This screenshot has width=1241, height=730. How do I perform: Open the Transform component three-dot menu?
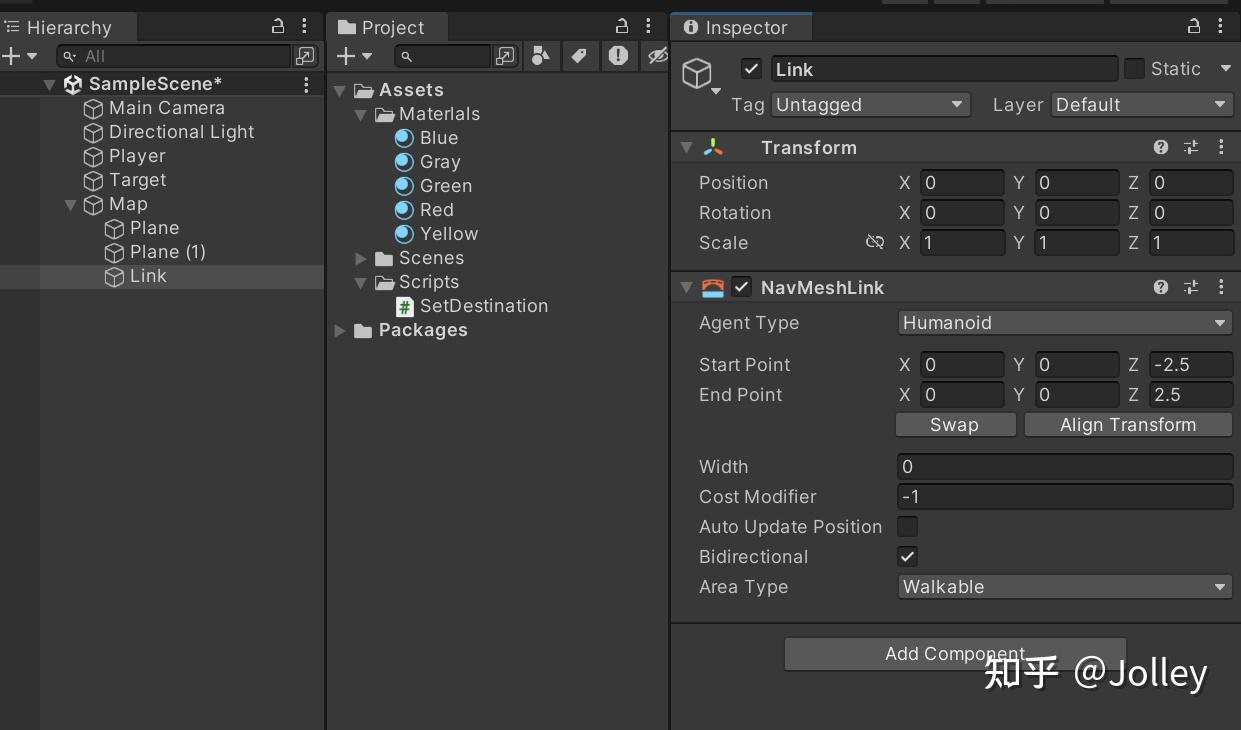(1221, 147)
